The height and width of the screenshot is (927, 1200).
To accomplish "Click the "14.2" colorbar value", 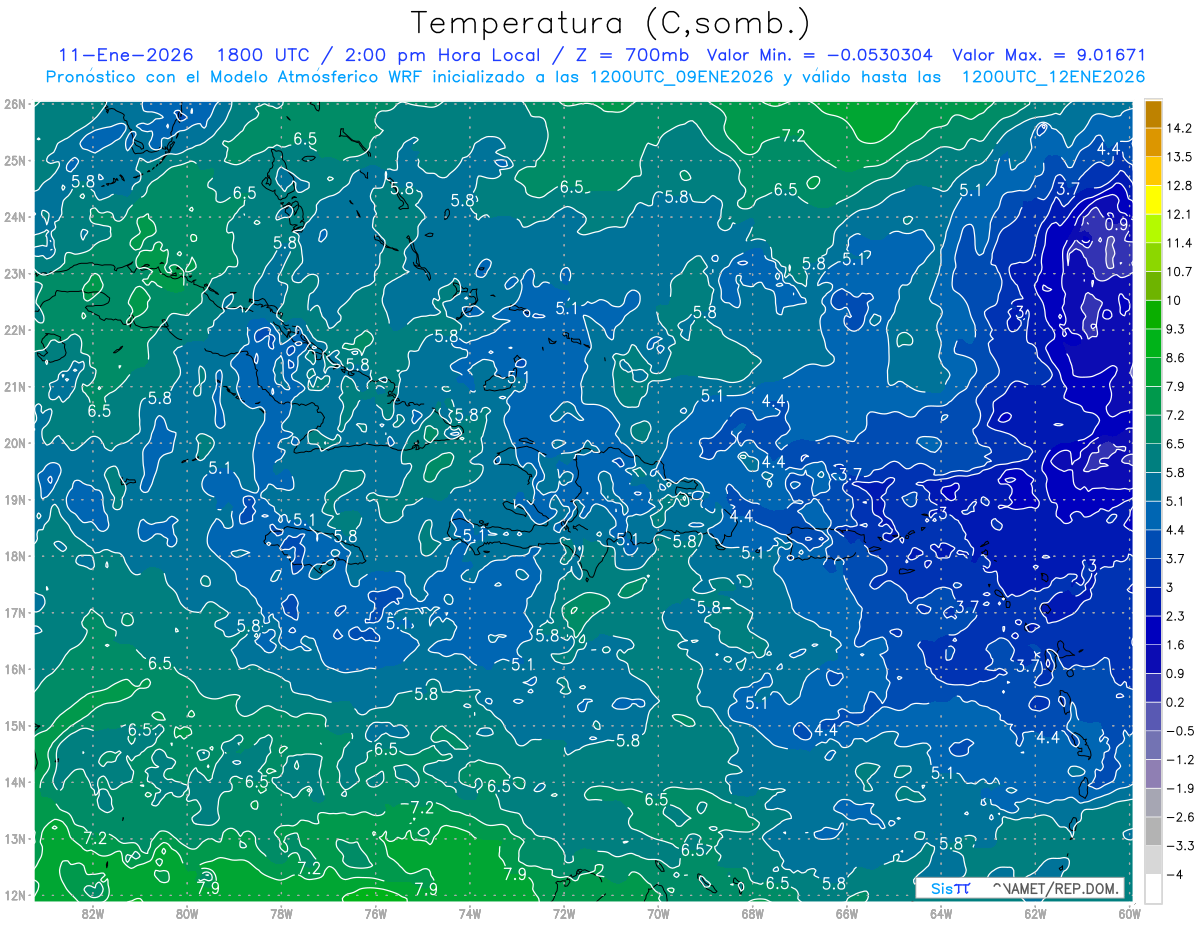I will tap(1179, 128).
